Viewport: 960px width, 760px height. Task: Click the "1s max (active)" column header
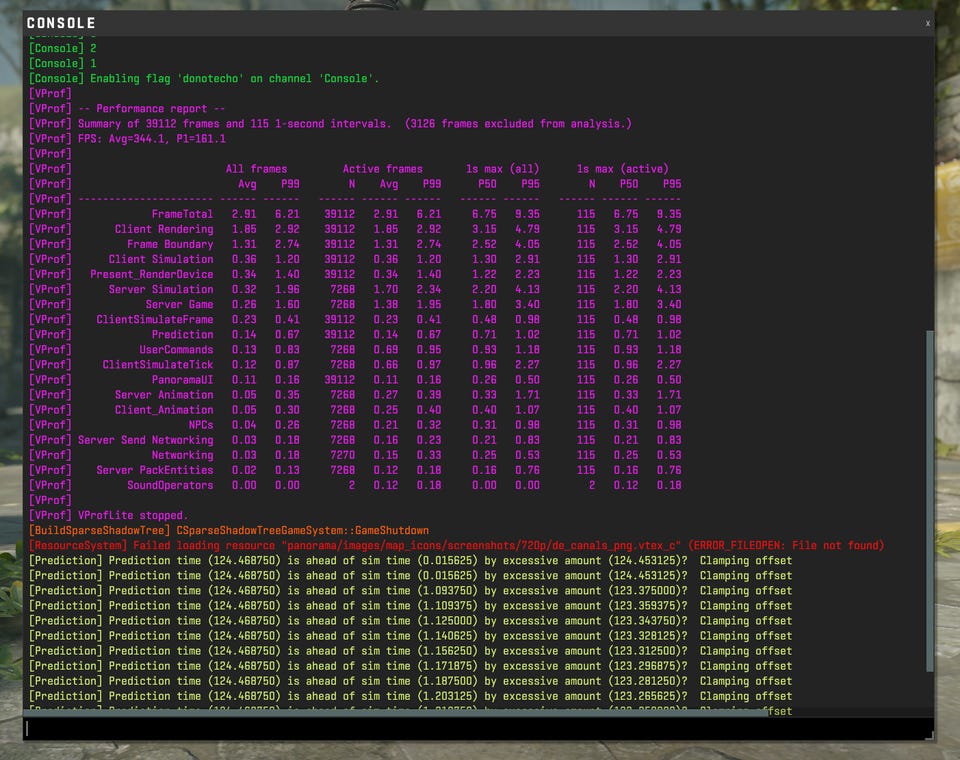pos(622,169)
